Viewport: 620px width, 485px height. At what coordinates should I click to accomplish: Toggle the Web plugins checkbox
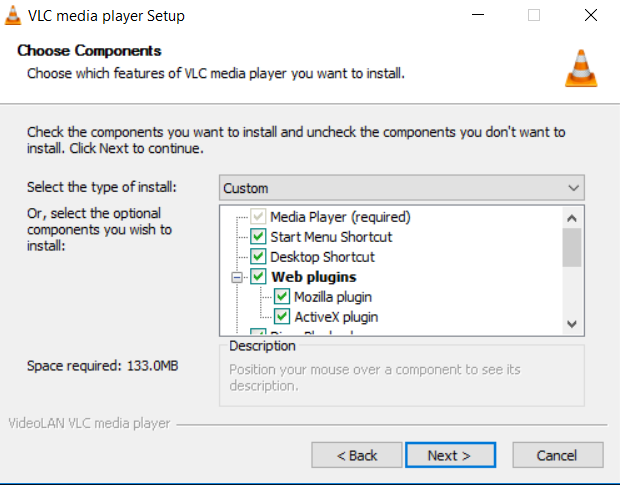(x=259, y=277)
